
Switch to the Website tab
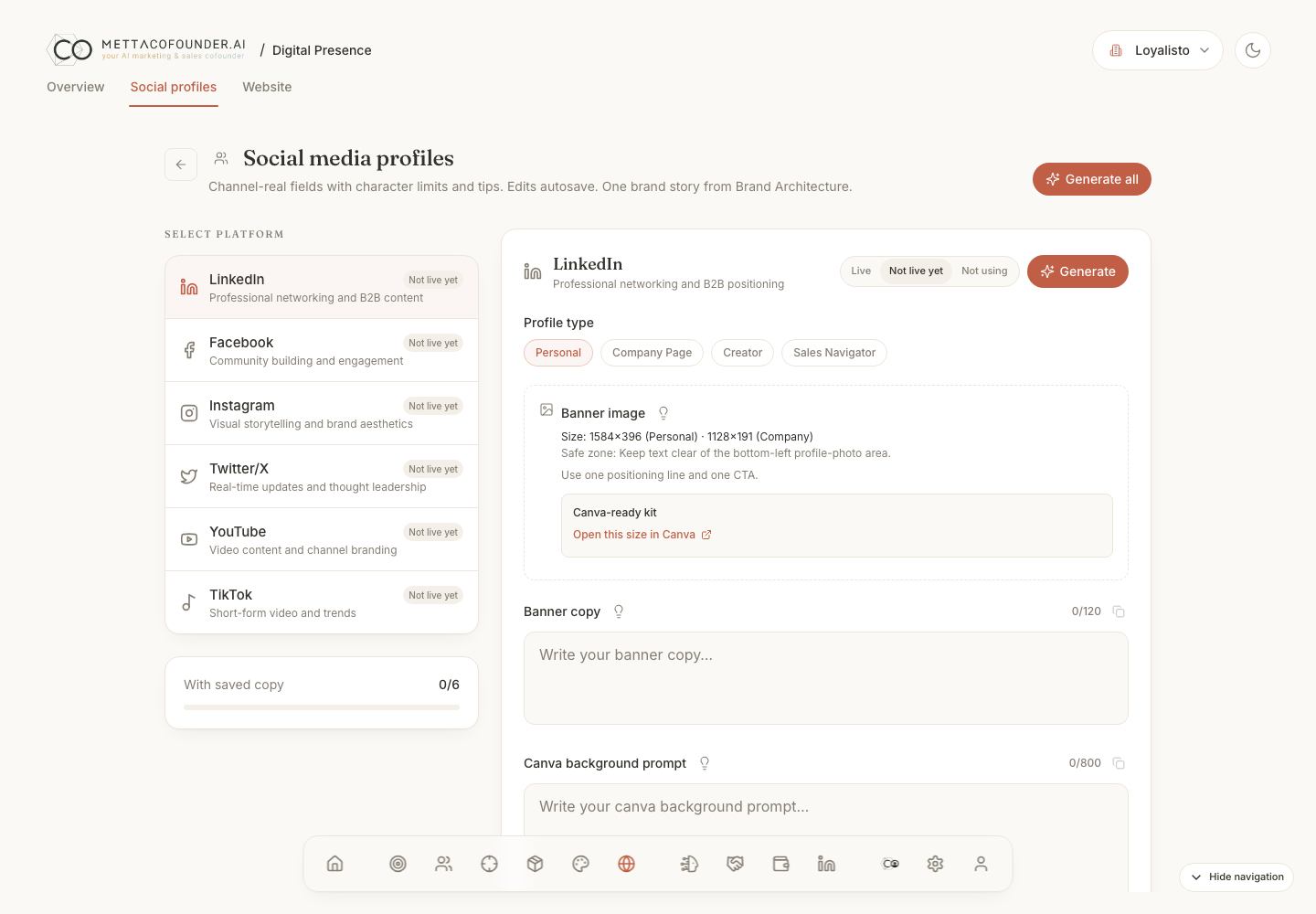tap(267, 87)
